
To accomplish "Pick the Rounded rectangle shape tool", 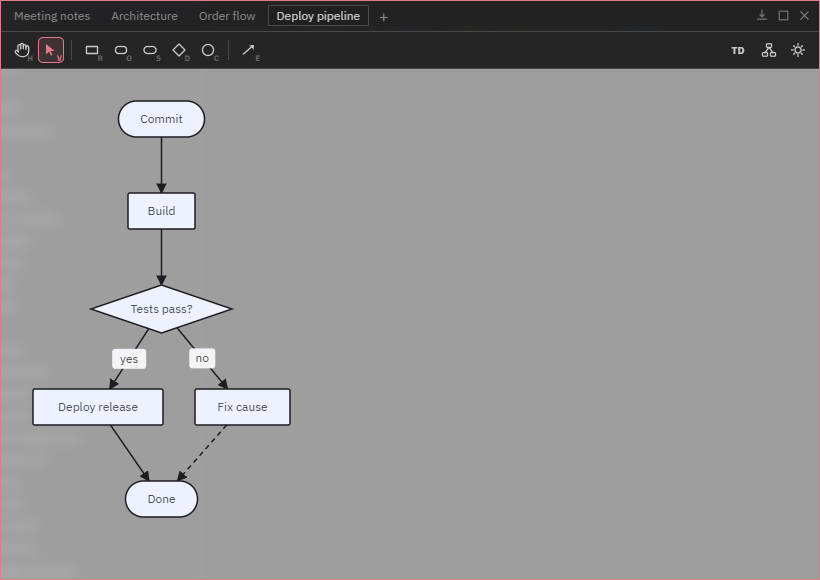I will coord(122,50).
